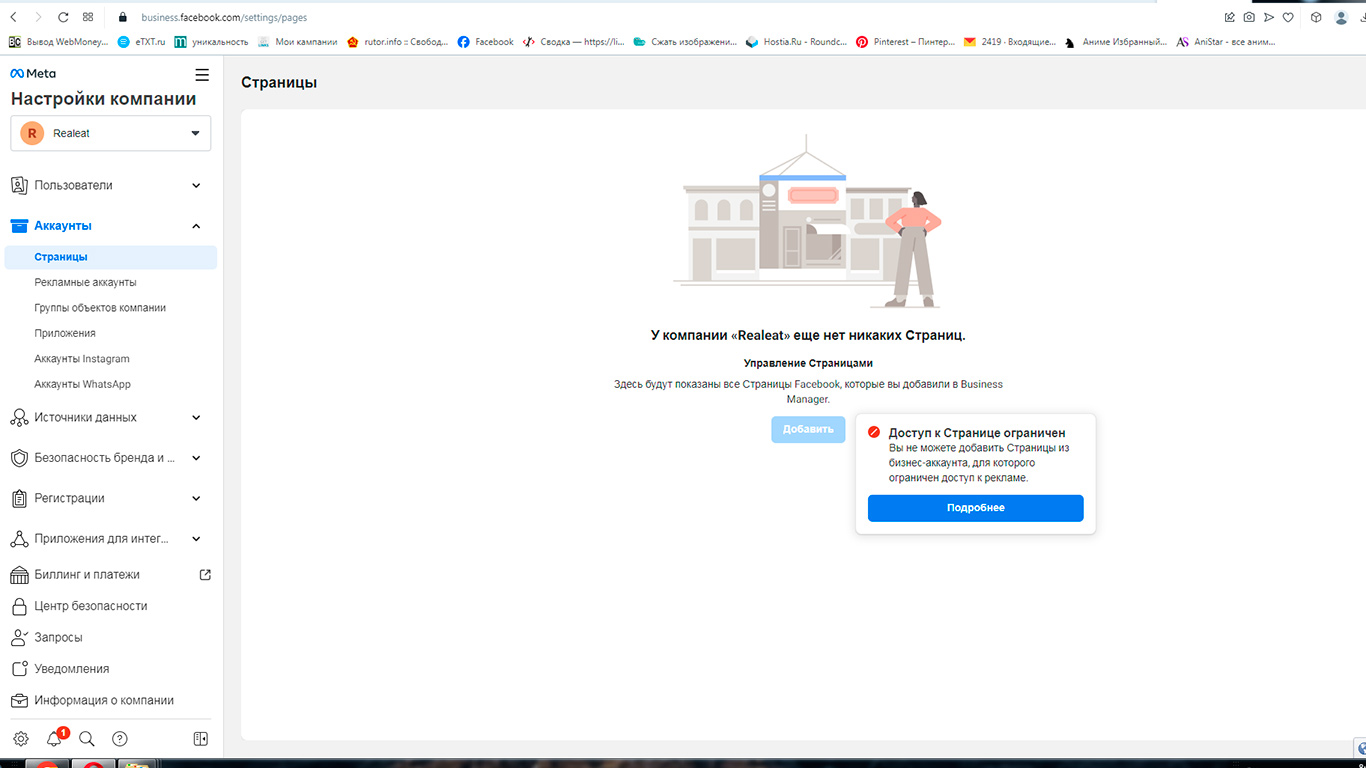Collapse the Аккаунты section
Viewport: 1366px width, 768px height.
111,226
